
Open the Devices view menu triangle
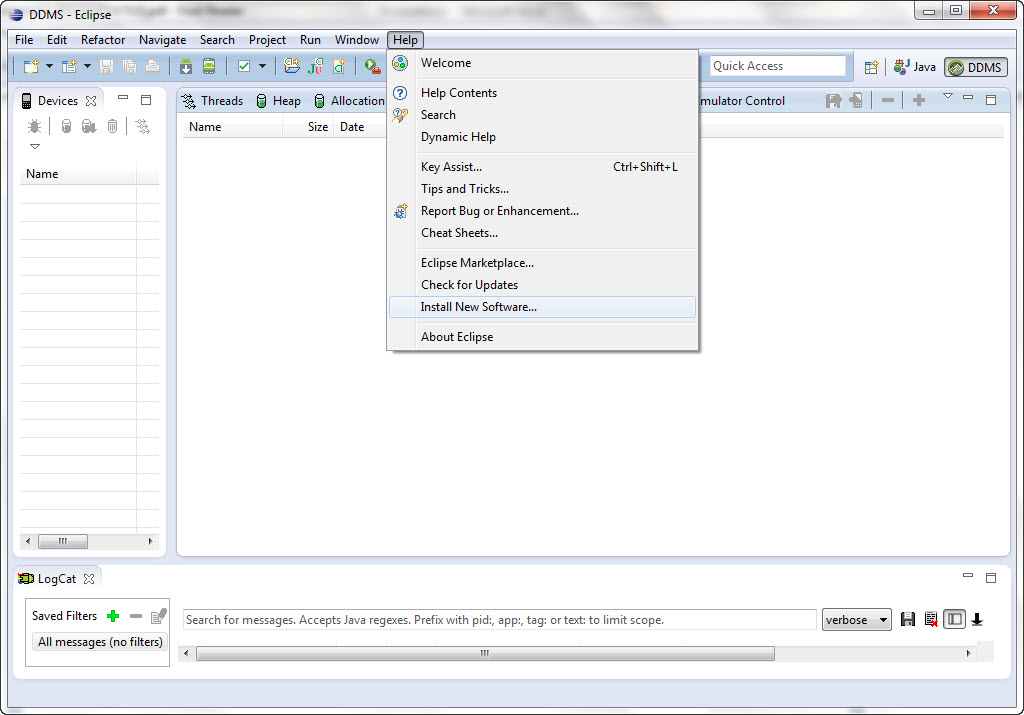35,146
